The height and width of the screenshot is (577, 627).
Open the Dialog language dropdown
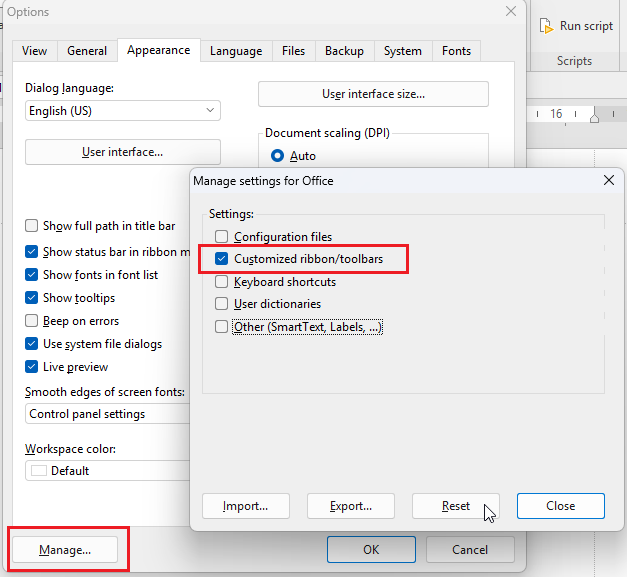click(x=122, y=111)
